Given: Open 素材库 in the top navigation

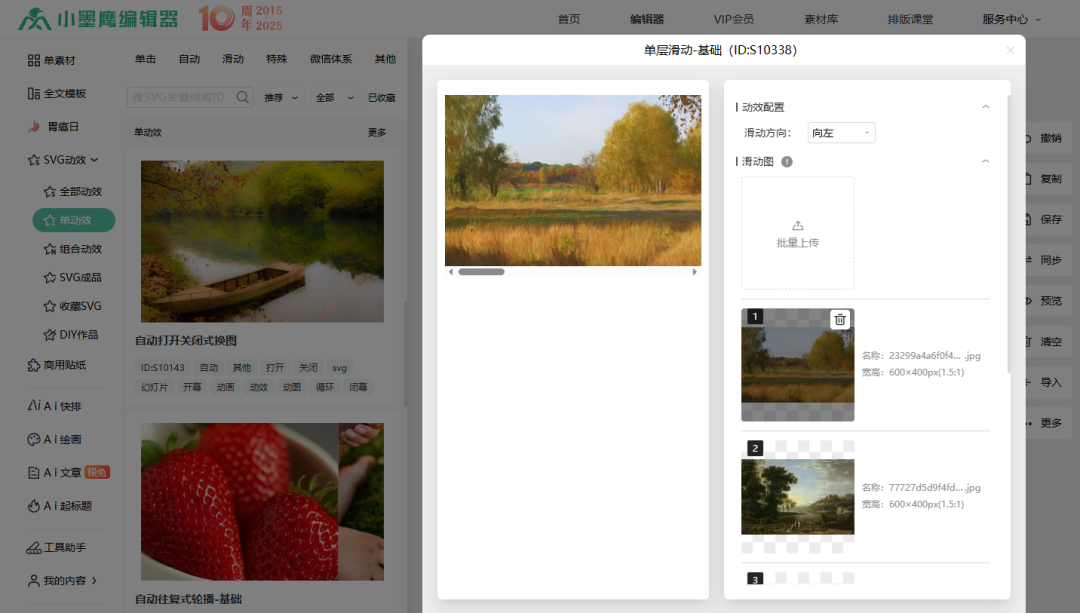Looking at the screenshot, I should pyautogui.click(x=821, y=19).
